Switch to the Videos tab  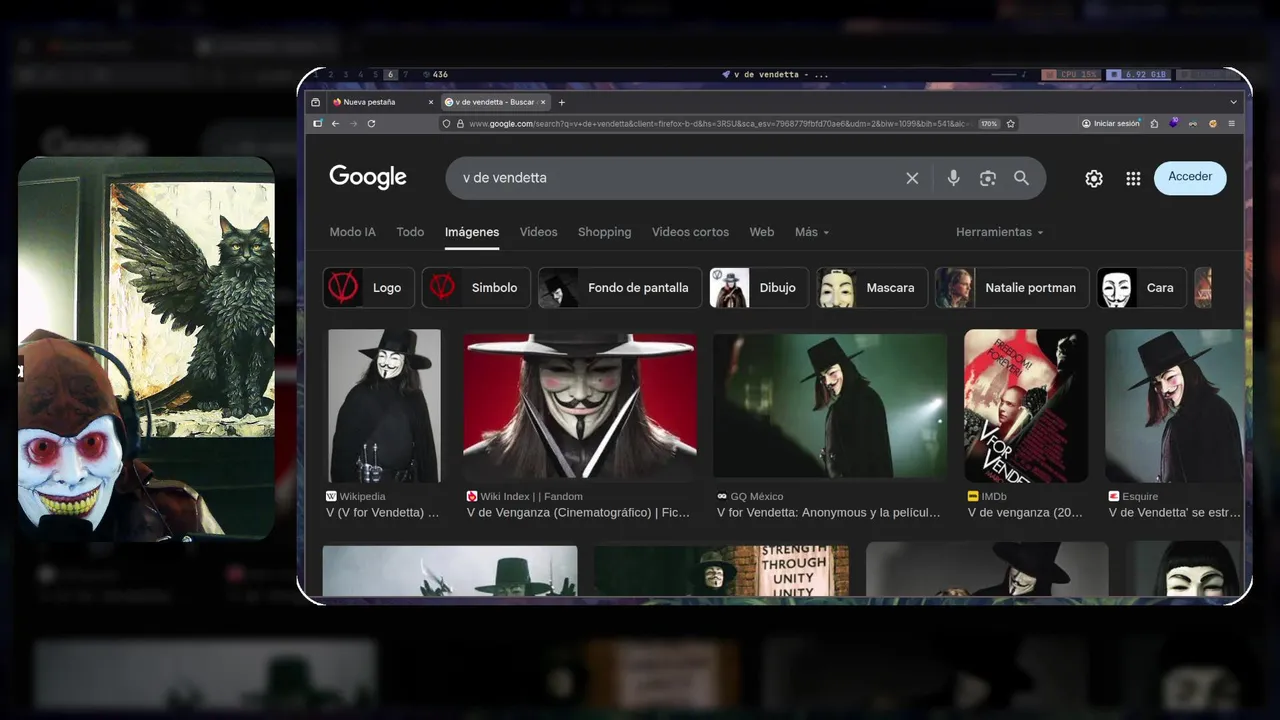pos(538,232)
